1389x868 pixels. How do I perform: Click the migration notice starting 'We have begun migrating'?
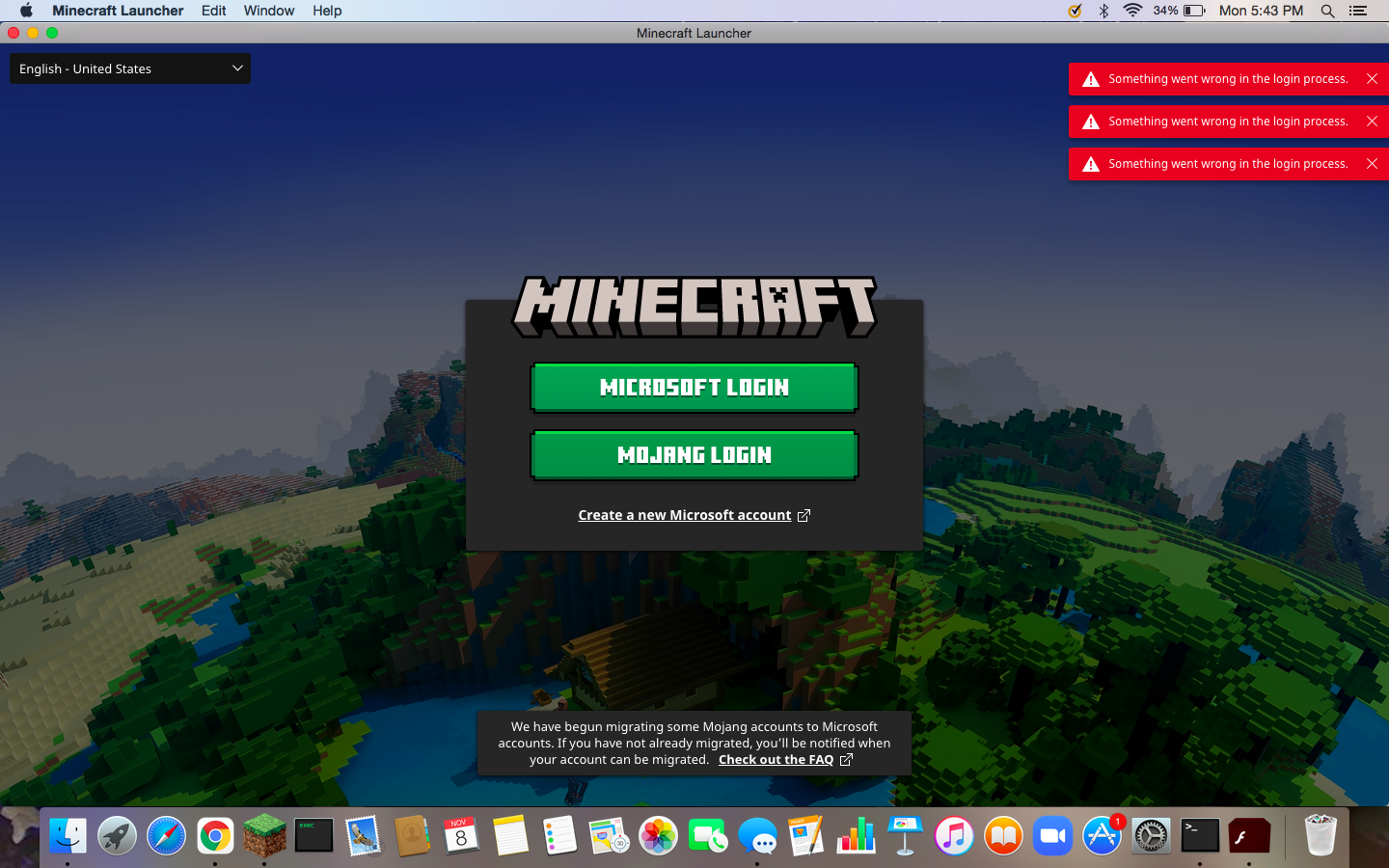click(694, 744)
